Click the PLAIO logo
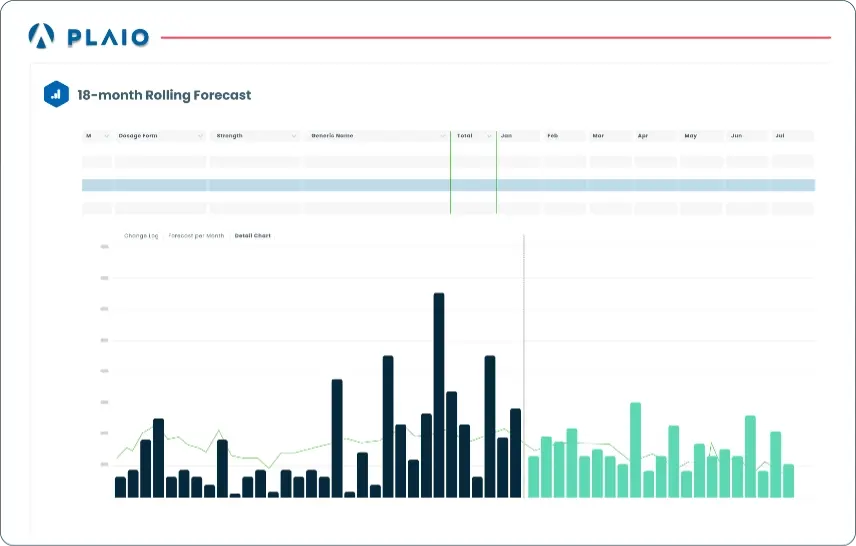Viewport: 856px width, 546px height. [88, 37]
